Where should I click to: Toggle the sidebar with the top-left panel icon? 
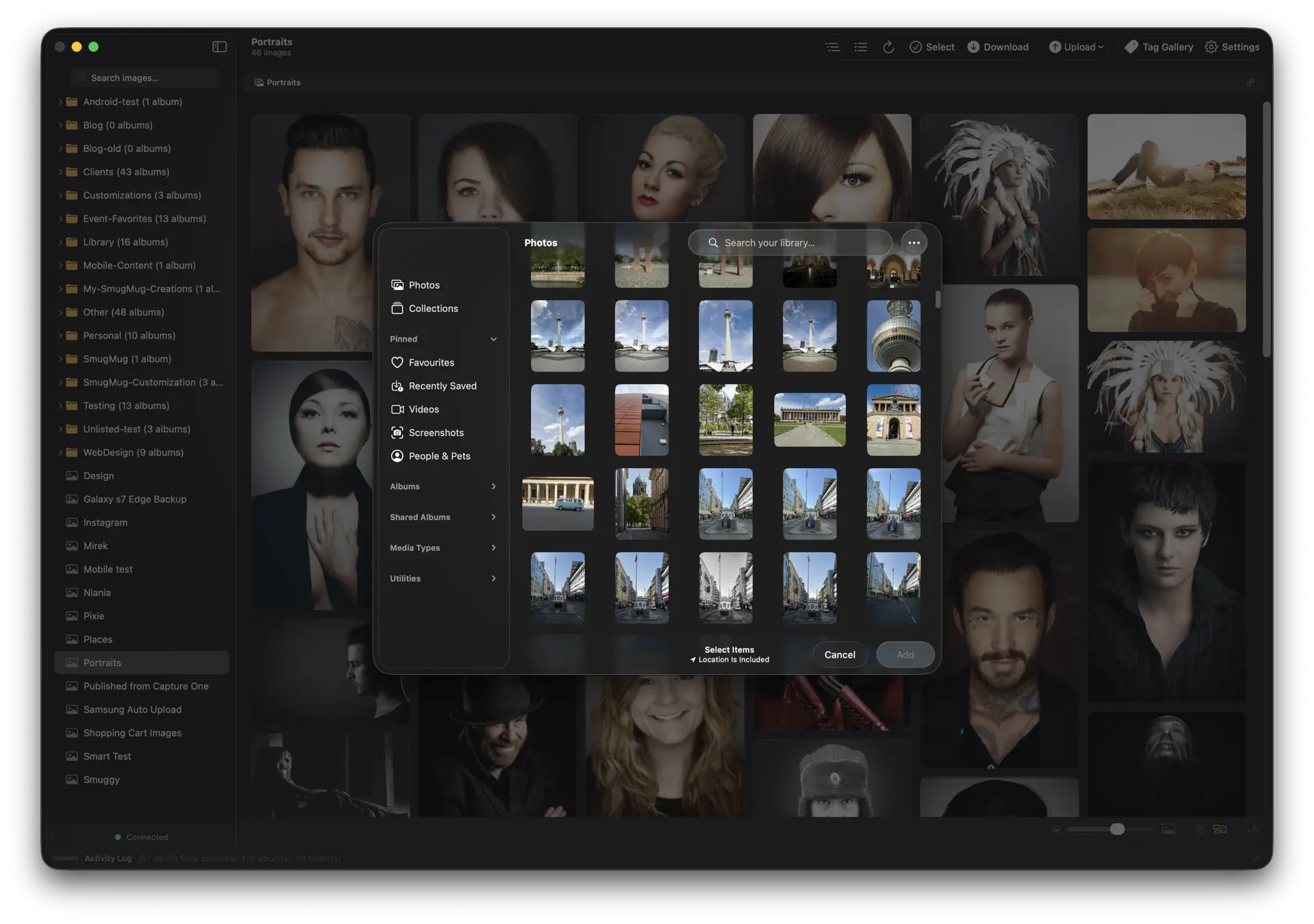coord(218,47)
